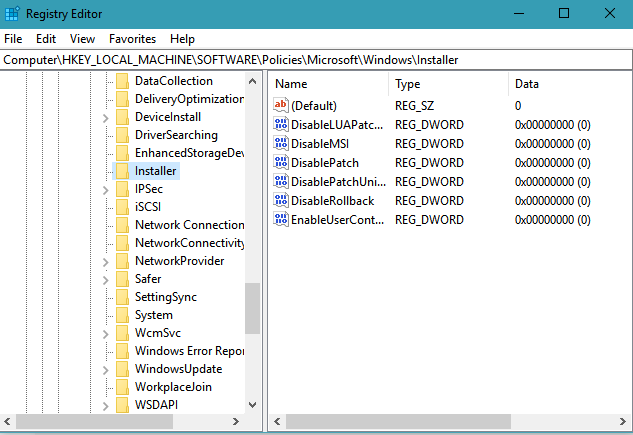Select the (Default) string value icon

point(280,106)
